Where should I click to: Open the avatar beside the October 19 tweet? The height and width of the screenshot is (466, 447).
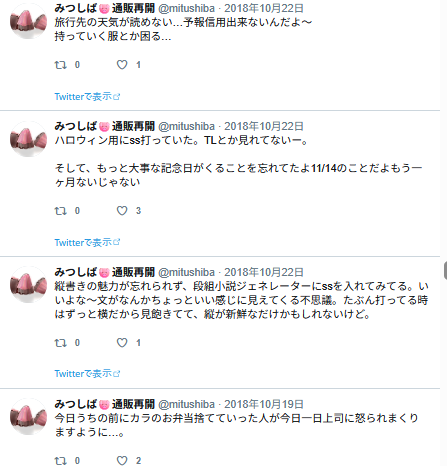tap(29, 417)
